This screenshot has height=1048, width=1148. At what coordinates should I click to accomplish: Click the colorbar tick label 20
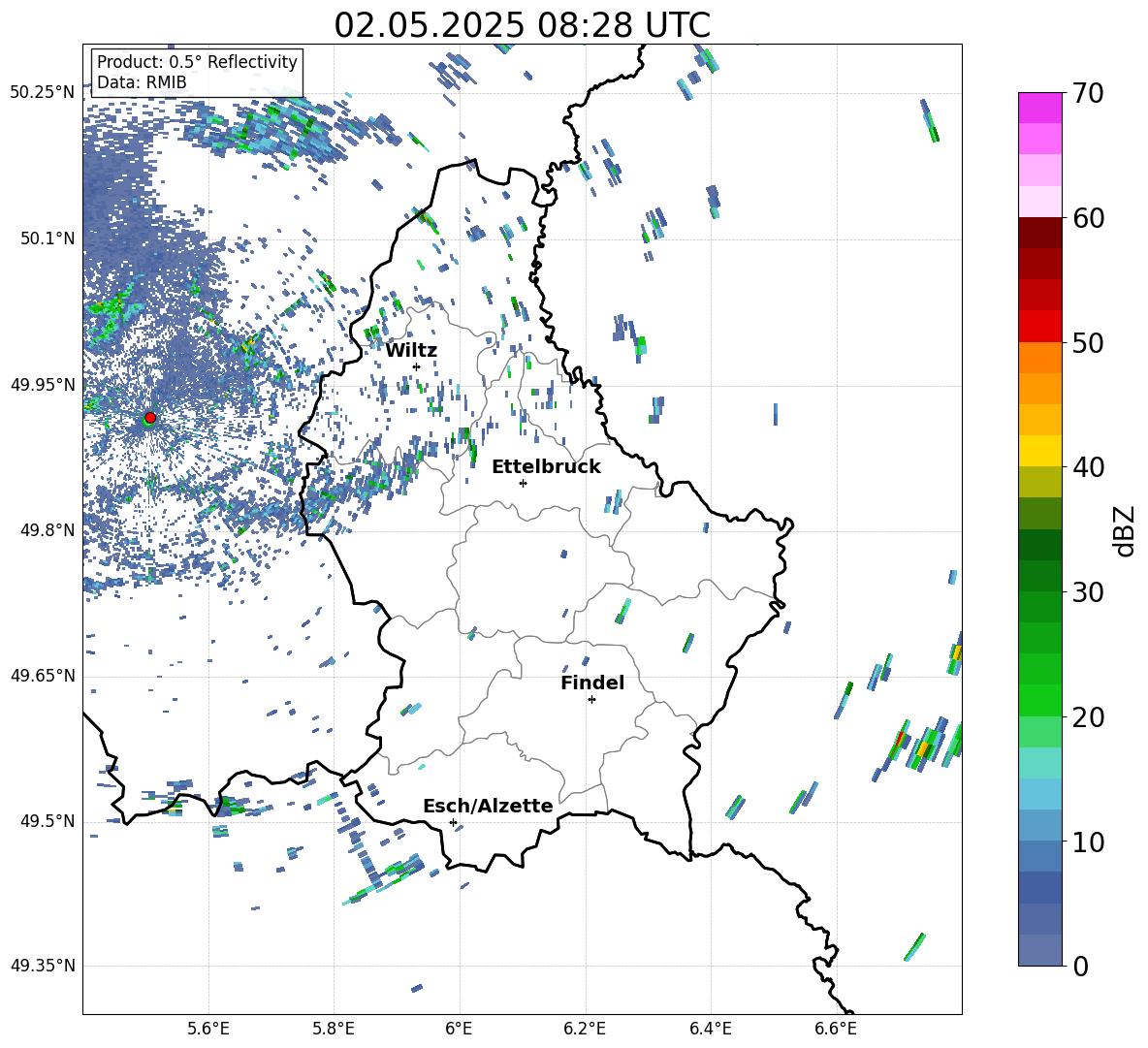pos(1088,717)
